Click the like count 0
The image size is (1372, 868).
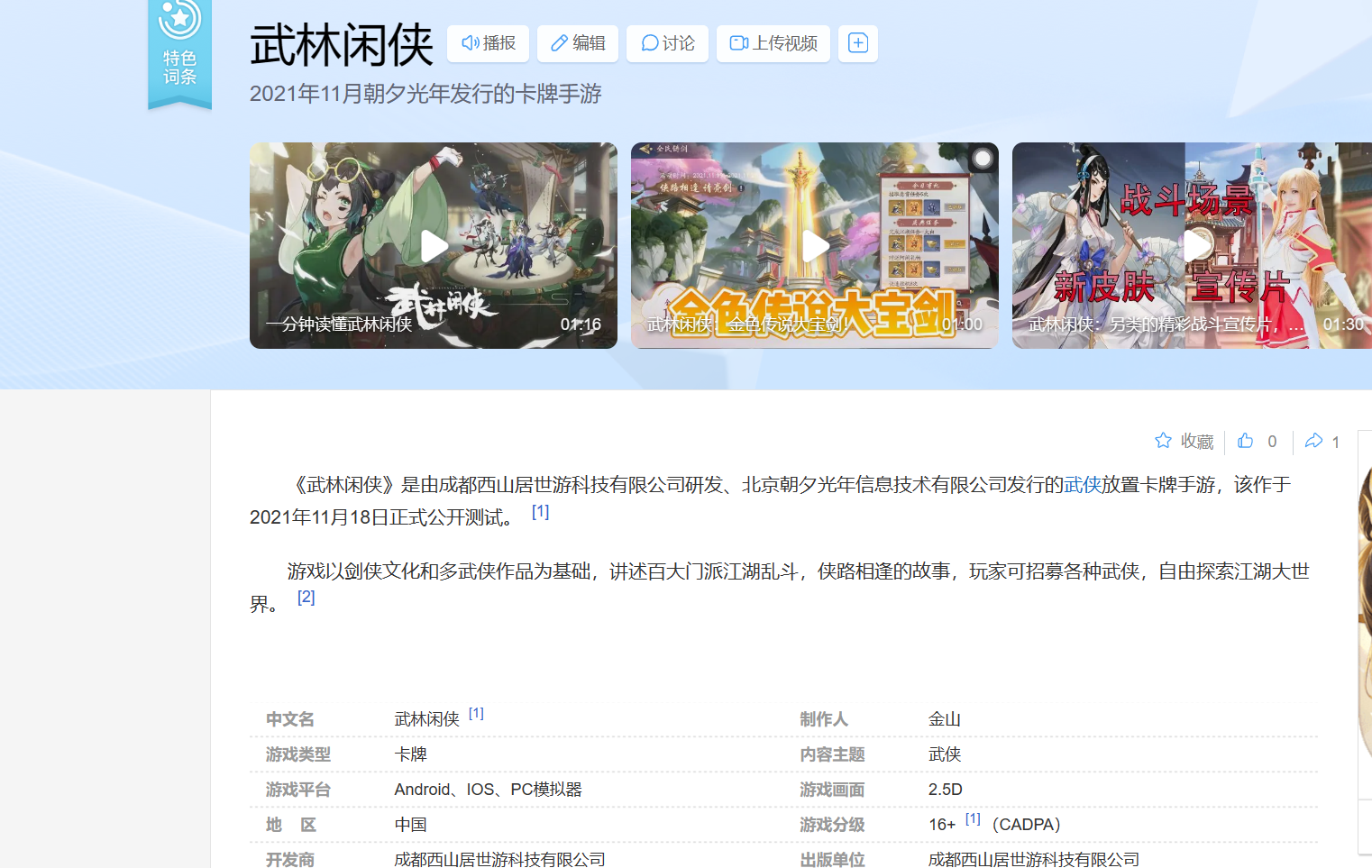tap(1272, 442)
